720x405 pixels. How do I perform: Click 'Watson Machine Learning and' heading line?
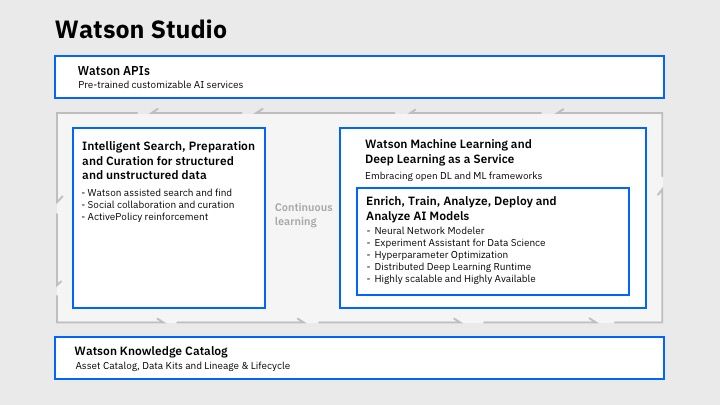pos(448,144)
